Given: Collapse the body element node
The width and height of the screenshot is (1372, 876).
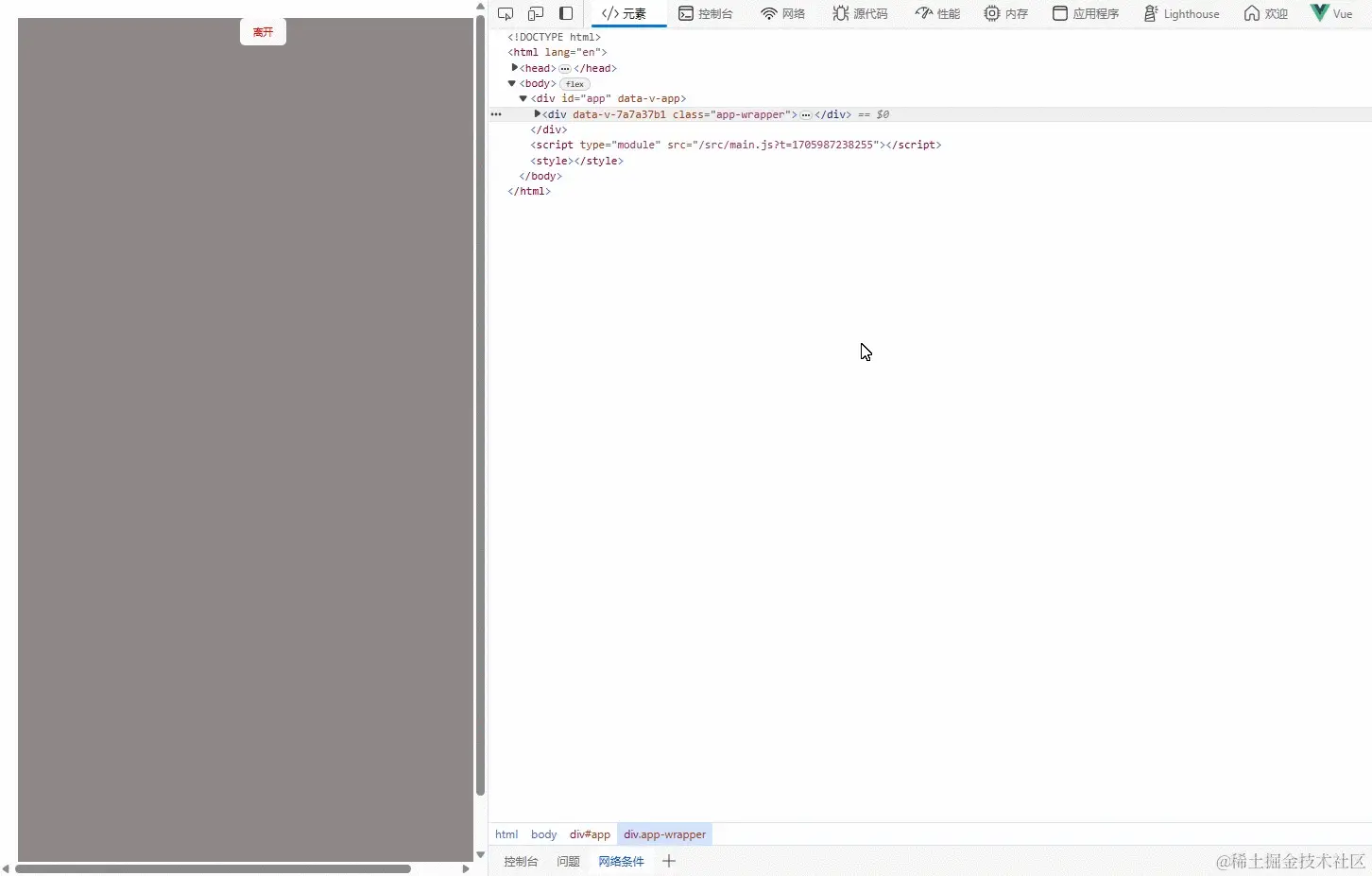Looking at the screenshot, I should coord(511,83).
